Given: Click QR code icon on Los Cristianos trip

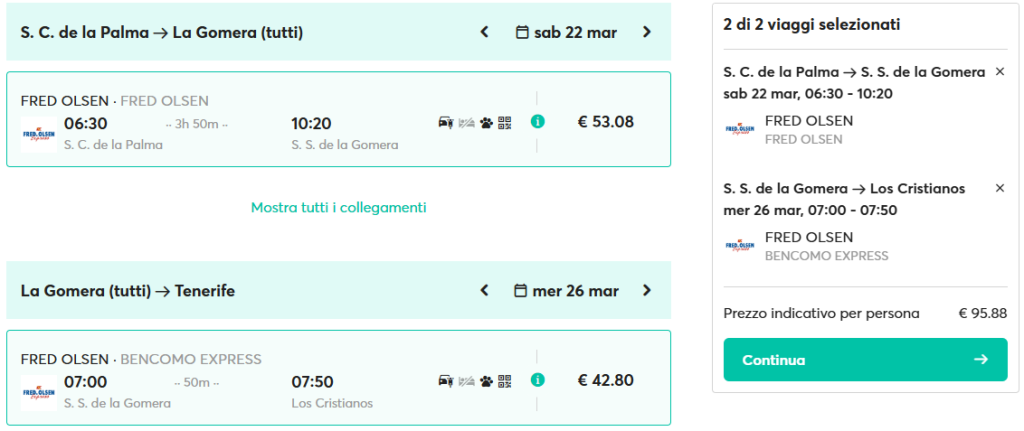Looking at the screenshot, I should pyautogui.click(x=505, y=381).
